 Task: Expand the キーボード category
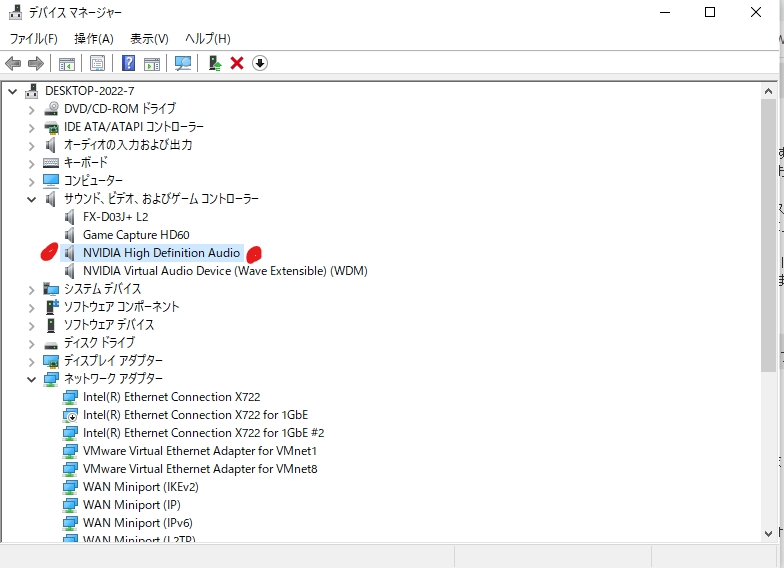32,164
